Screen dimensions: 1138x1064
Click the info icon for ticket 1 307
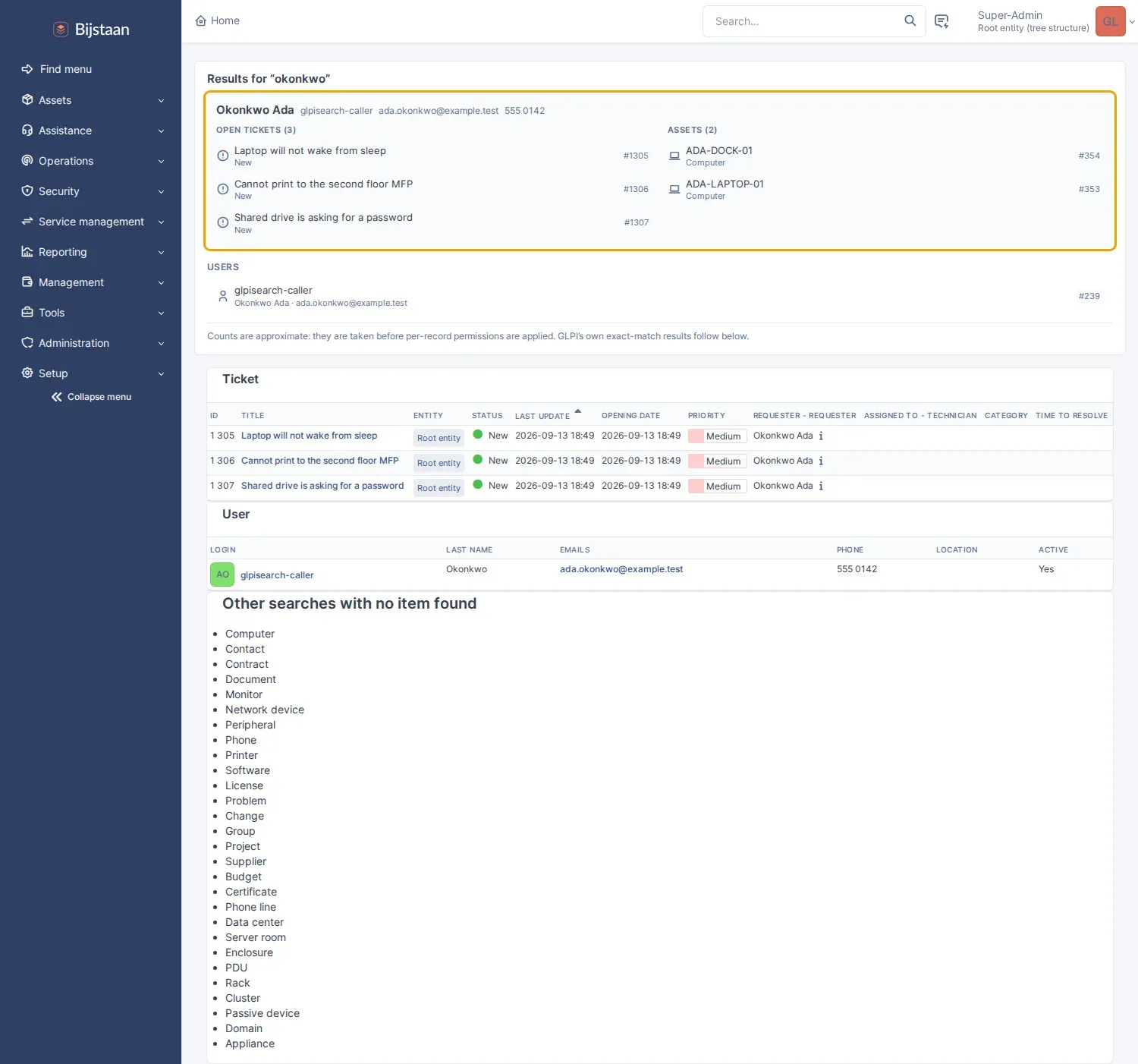(821, 486)
